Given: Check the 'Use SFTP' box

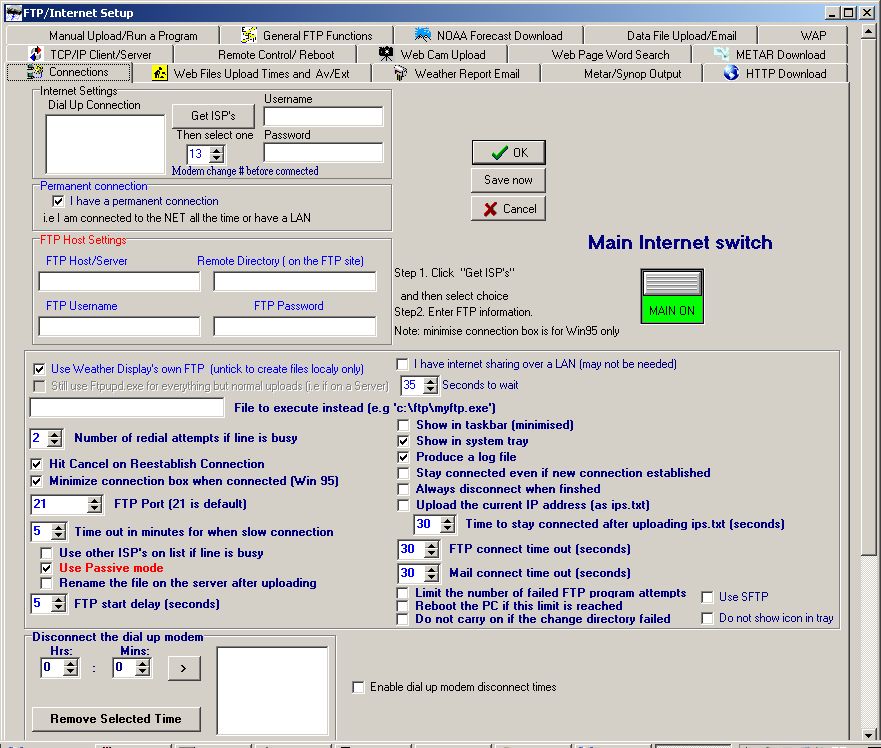Looking at the screenshot, I should click(x=707, y=597).
